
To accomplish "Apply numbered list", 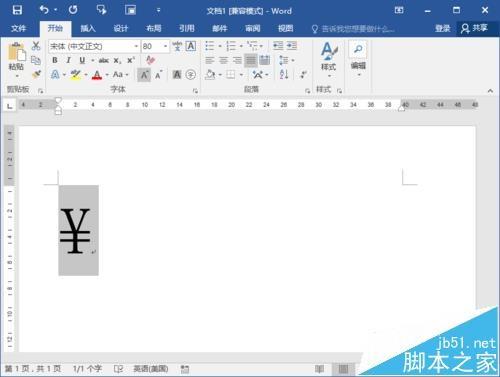I will click(x=231, y=46).
